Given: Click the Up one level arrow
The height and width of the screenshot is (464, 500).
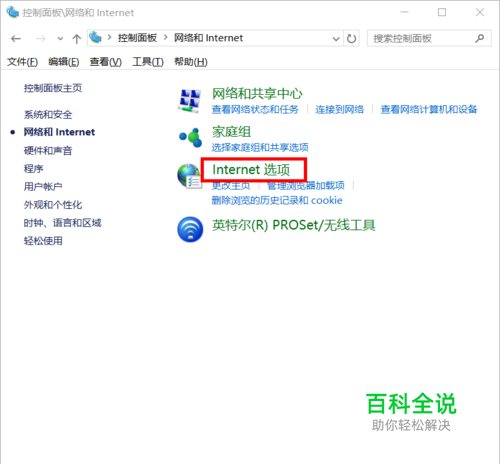Looking at the screenshot, I should (77, 39).
